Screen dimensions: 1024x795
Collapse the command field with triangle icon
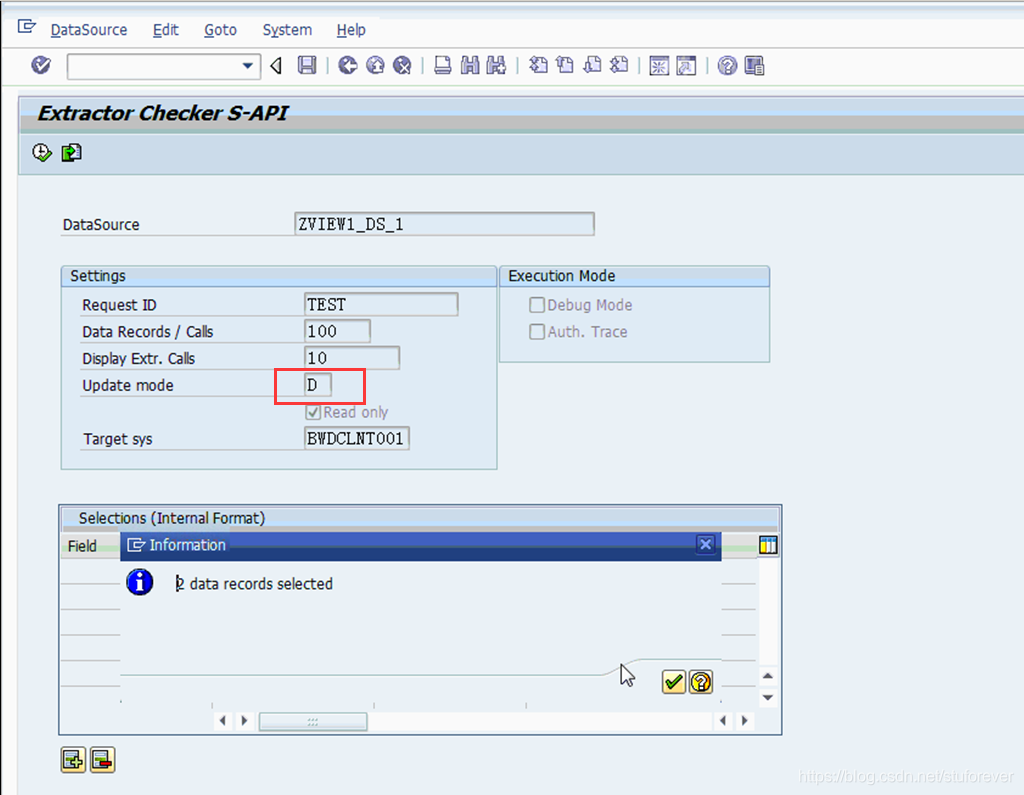tap(276, 65)
